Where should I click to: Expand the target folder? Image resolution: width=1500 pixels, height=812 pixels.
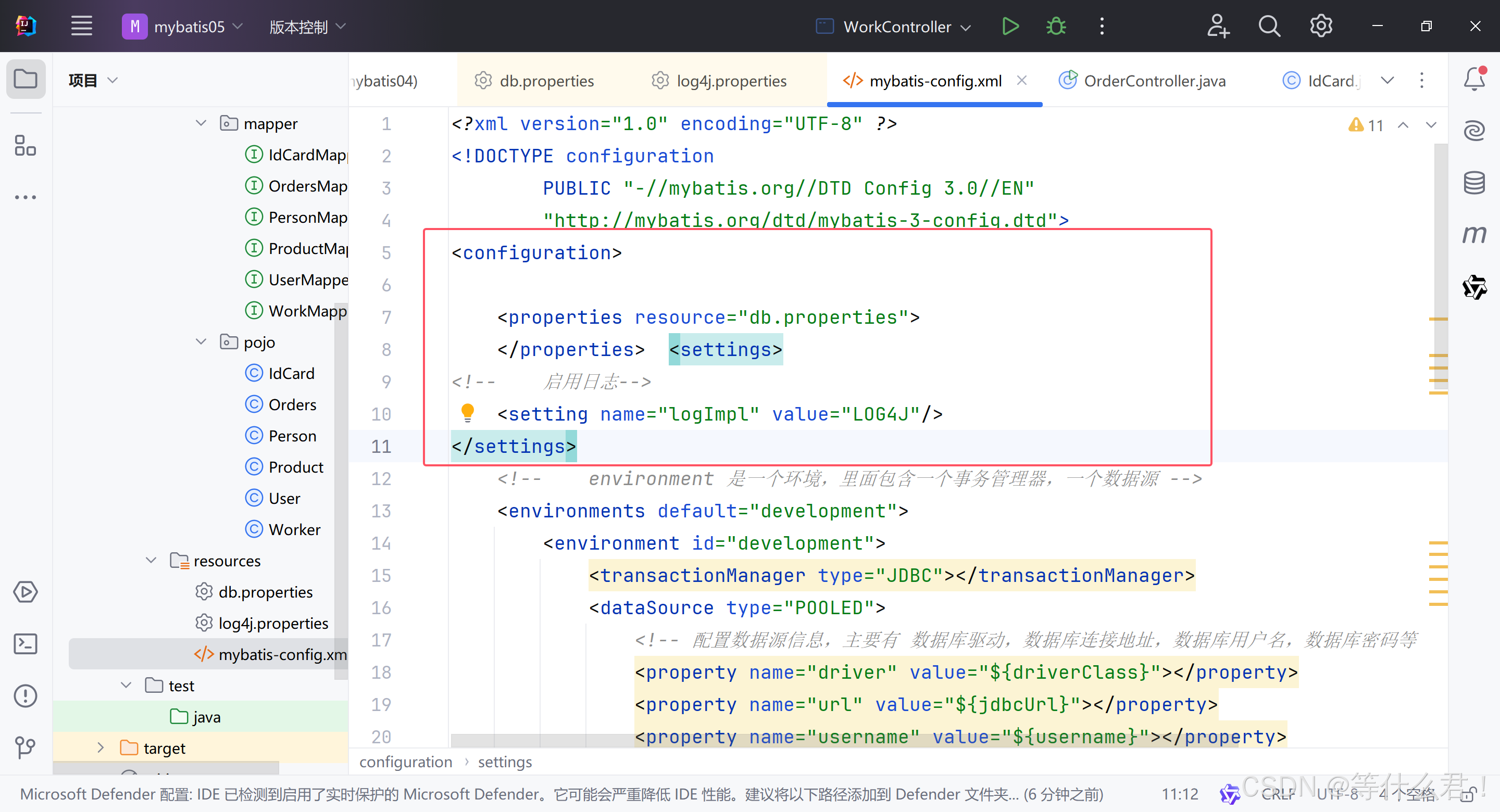coord(101,747)
